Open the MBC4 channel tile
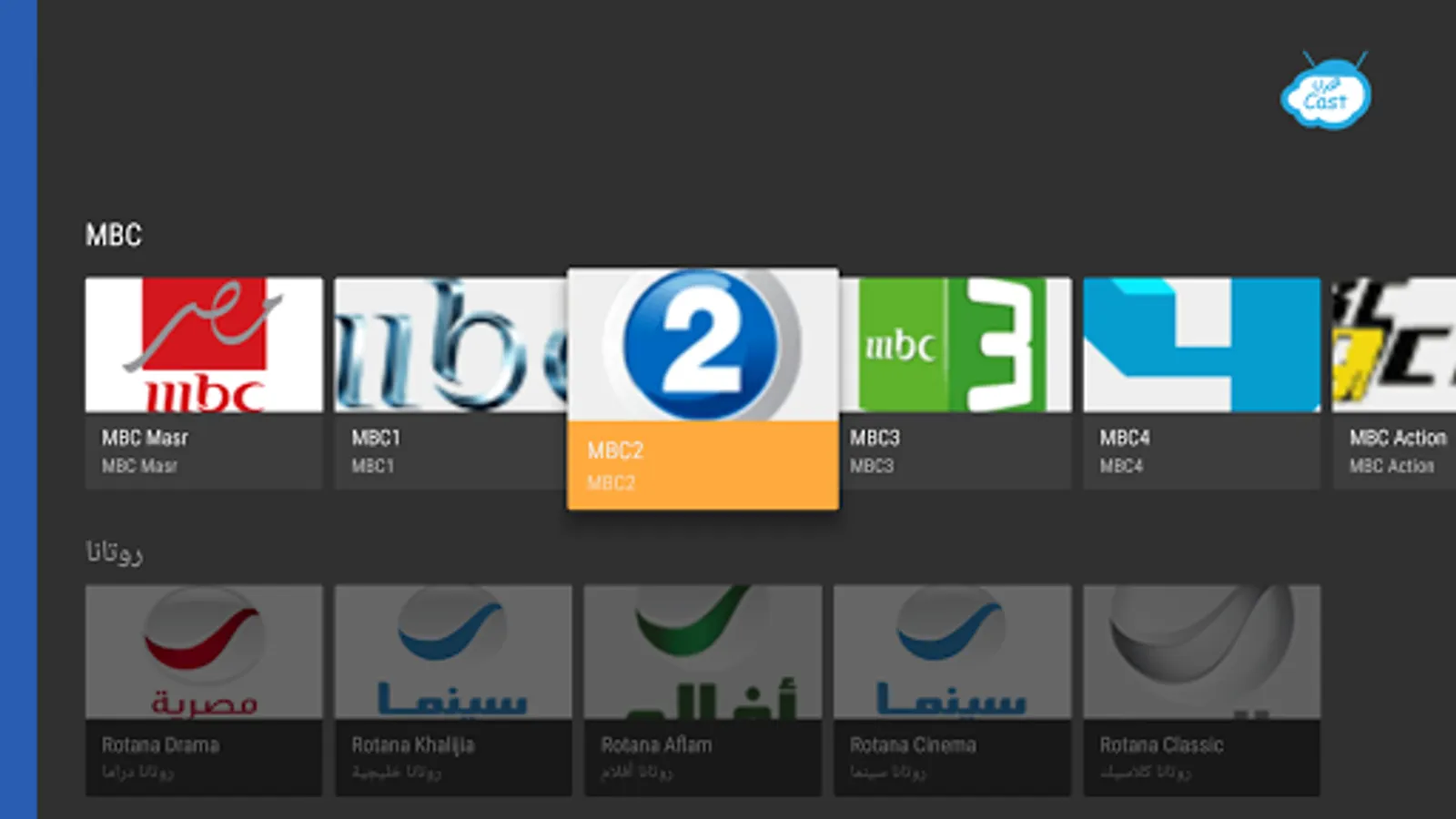This screenshot has height=819, width=1456. (1201, 383)
